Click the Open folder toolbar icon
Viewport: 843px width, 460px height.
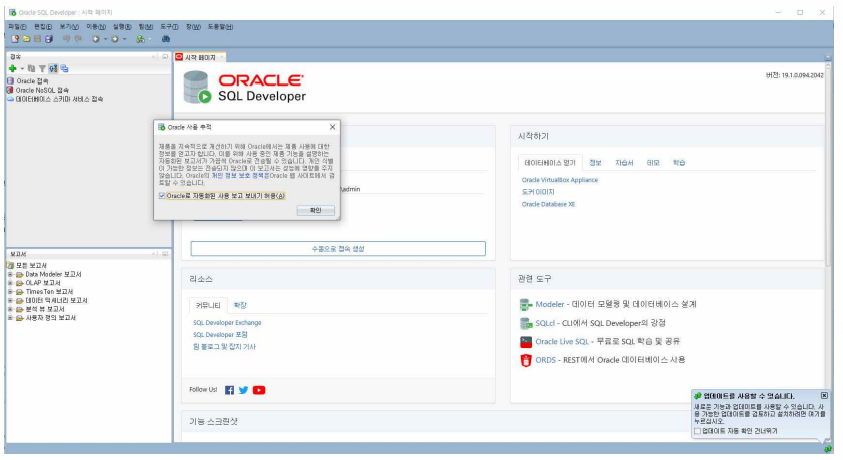(x=26, y=39)
